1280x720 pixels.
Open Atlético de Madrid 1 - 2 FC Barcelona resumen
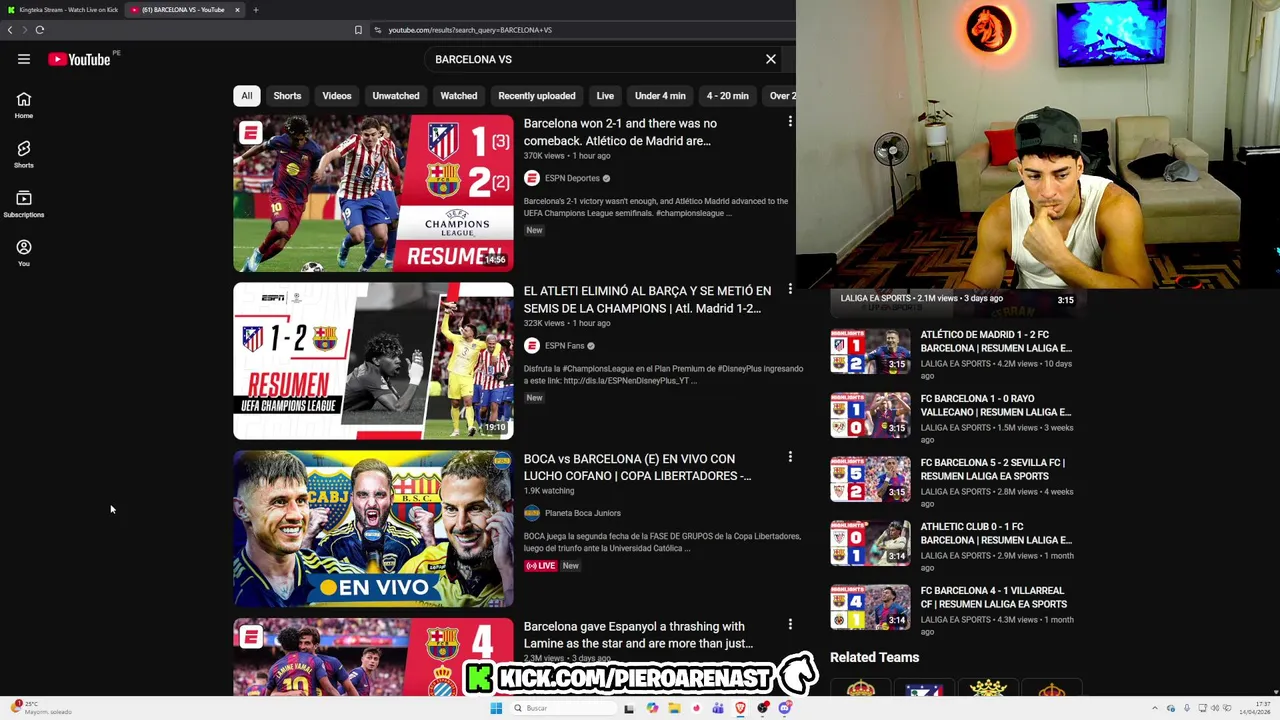pyautogui.click(x=996, y=341)
